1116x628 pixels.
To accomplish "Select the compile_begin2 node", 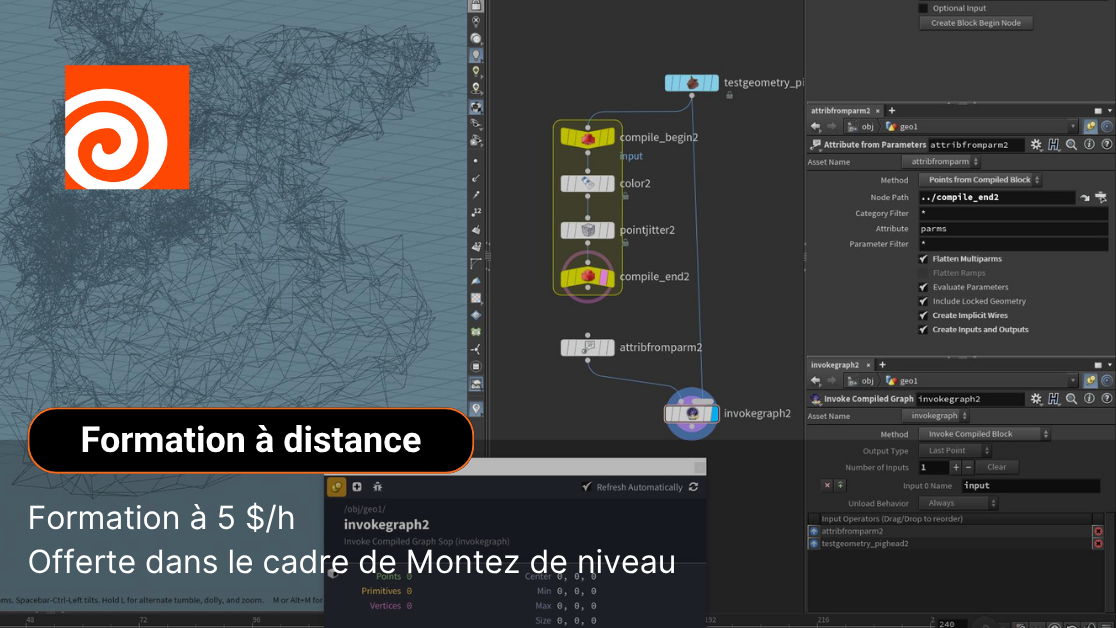I will (587, 137).
